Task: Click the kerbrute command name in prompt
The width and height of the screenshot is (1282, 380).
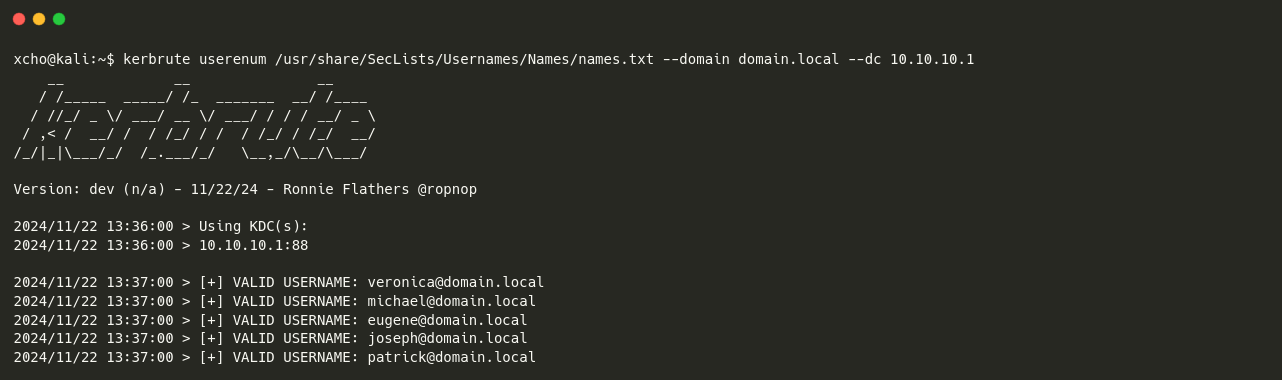Action: point(157,59)
